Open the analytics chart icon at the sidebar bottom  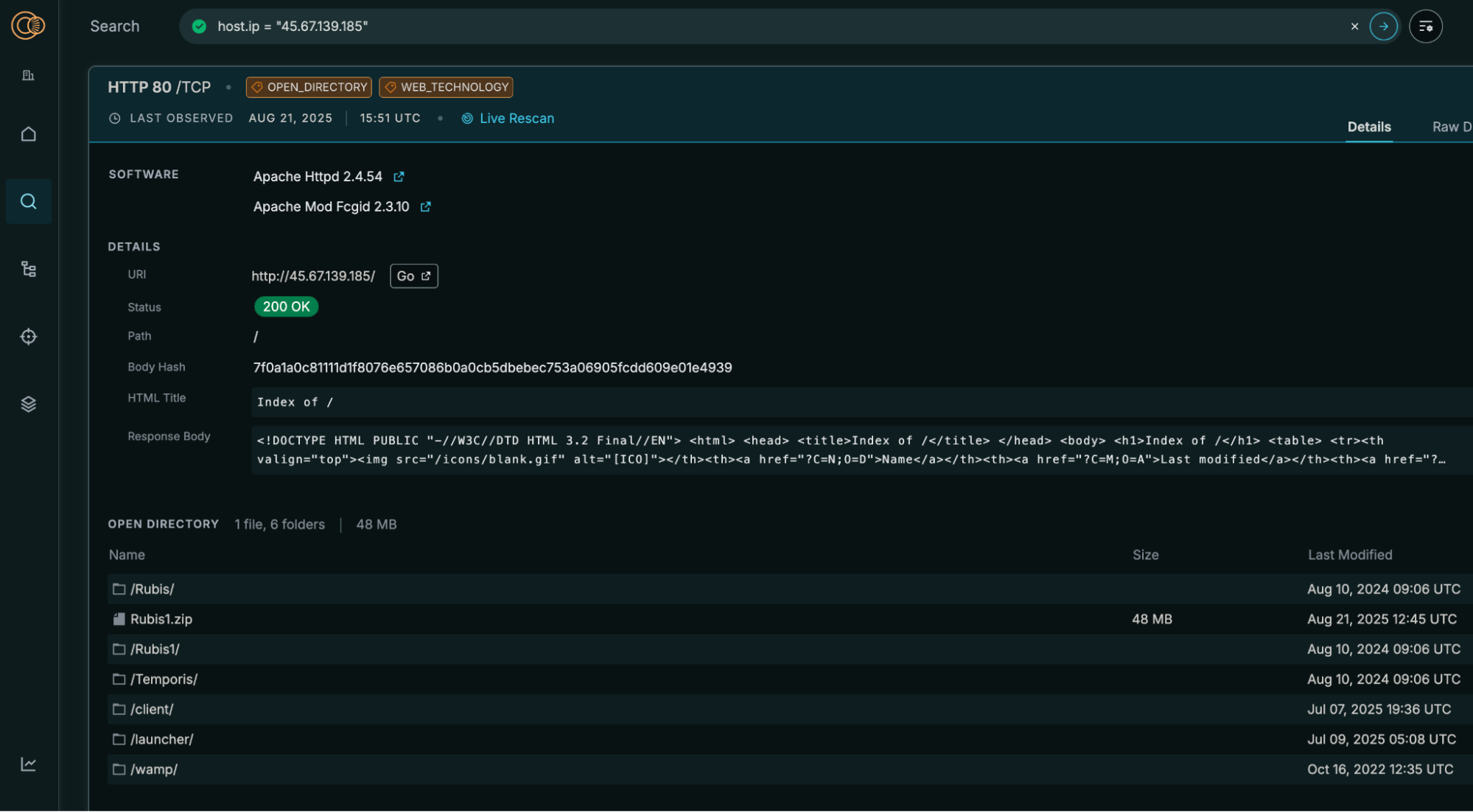28,765
